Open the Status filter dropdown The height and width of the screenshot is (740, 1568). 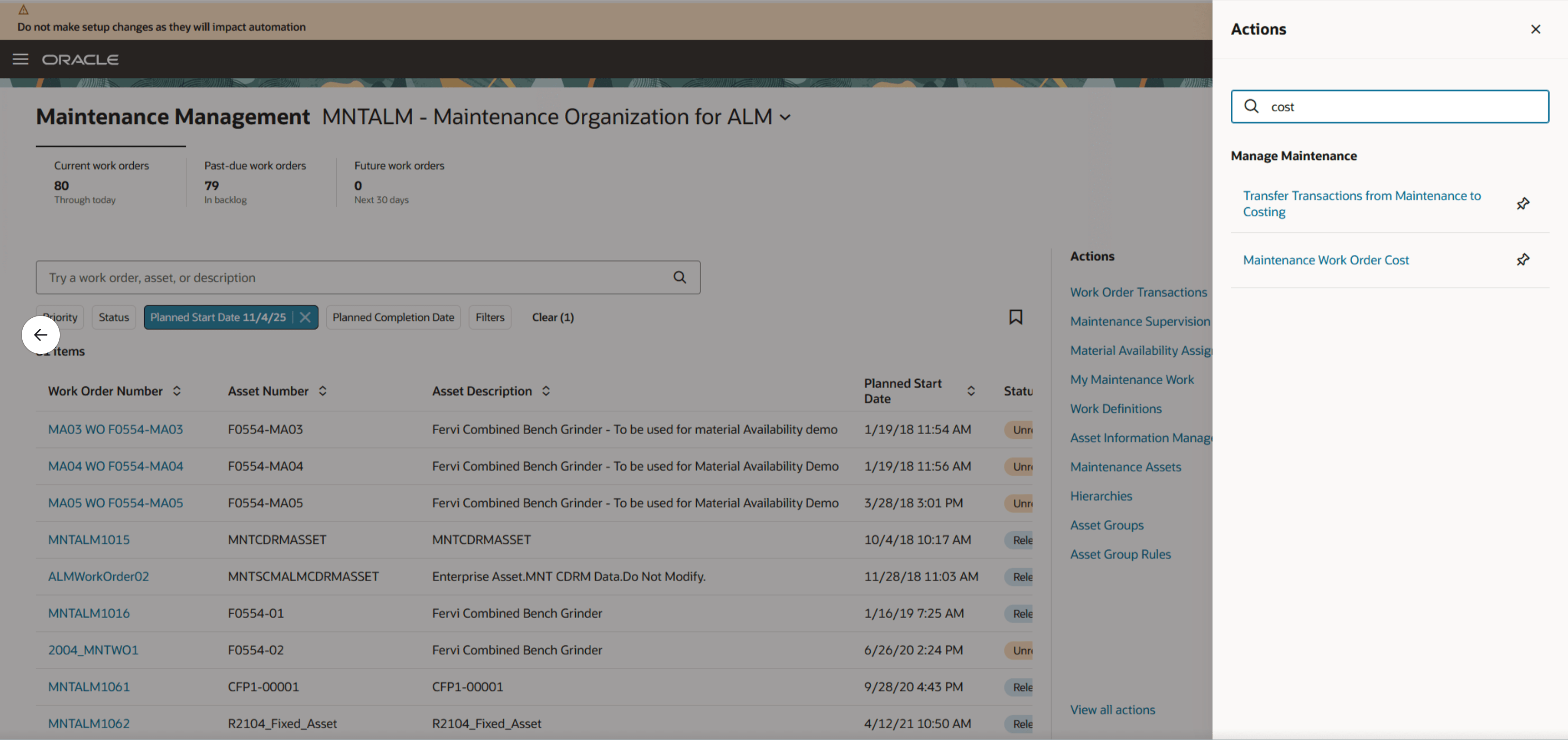(x=114, y=317)
